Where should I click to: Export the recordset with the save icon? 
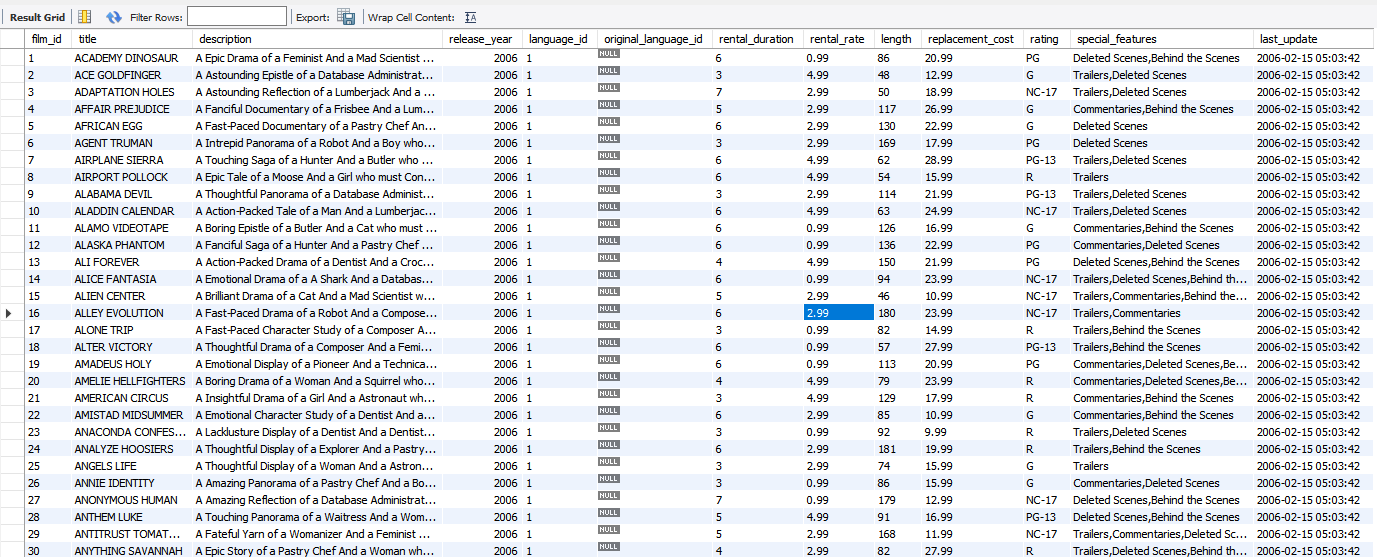tap(346, 17)
